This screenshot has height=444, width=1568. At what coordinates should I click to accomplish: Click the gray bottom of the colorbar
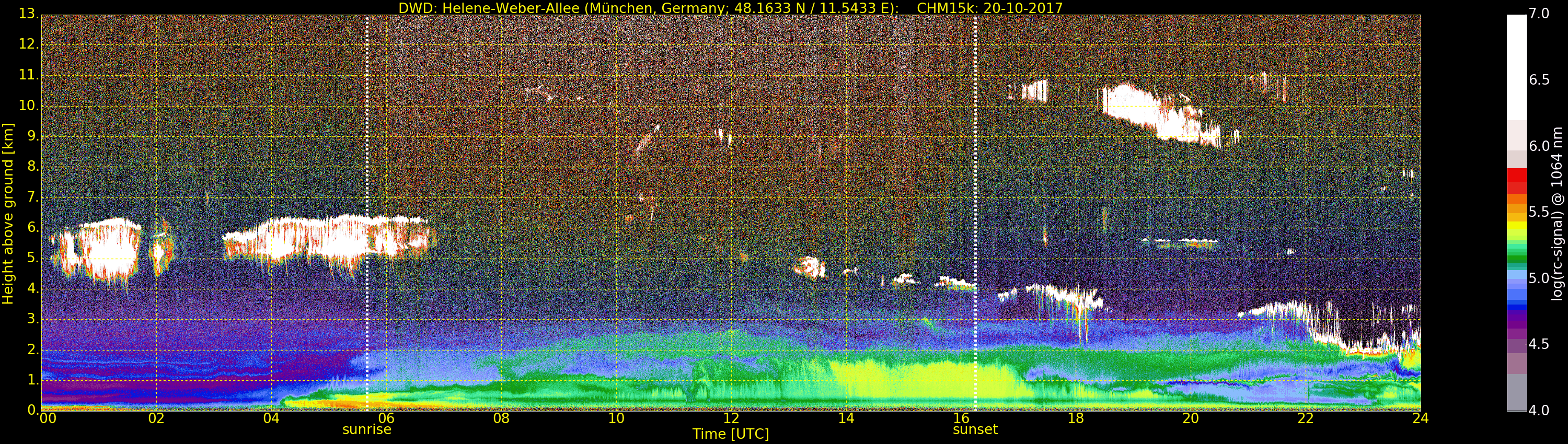(1516, 392)
